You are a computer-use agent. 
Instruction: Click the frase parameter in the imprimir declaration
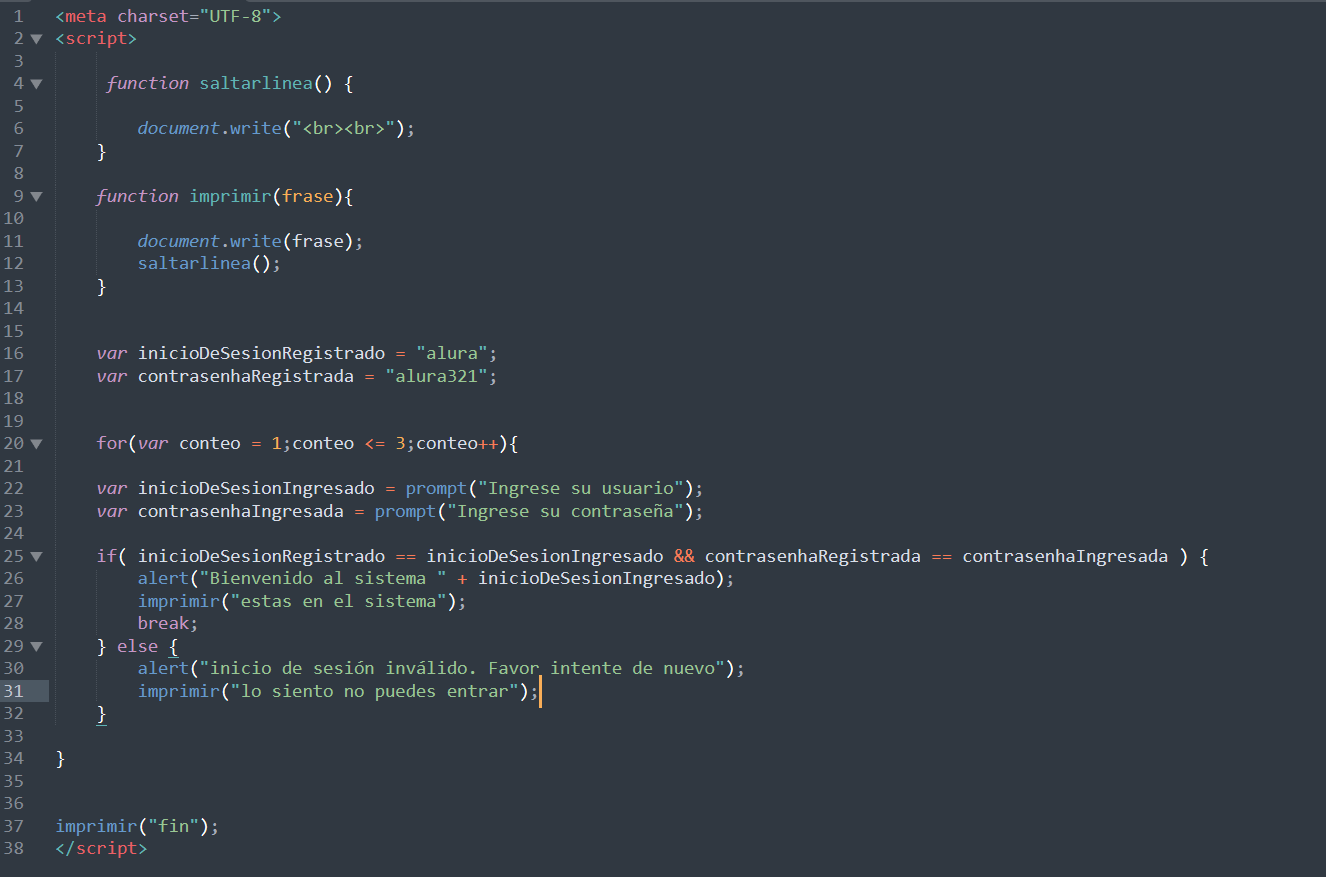(307, 197)
